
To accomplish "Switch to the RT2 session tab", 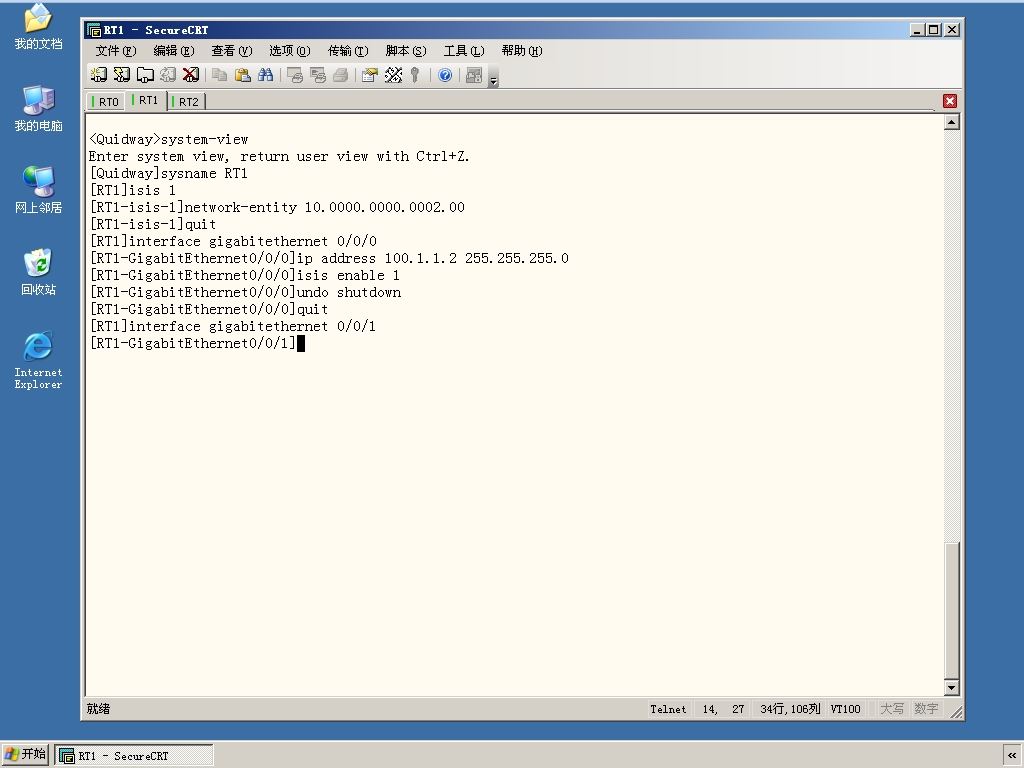I will pos(186,102).
